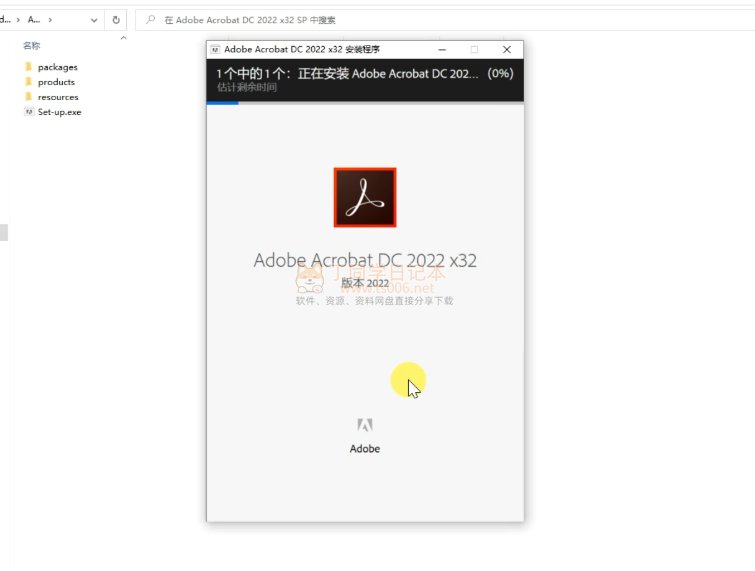755x571 pixels.
Task: Click the Adobe Acrobat logo image
Action: point(365,197)
